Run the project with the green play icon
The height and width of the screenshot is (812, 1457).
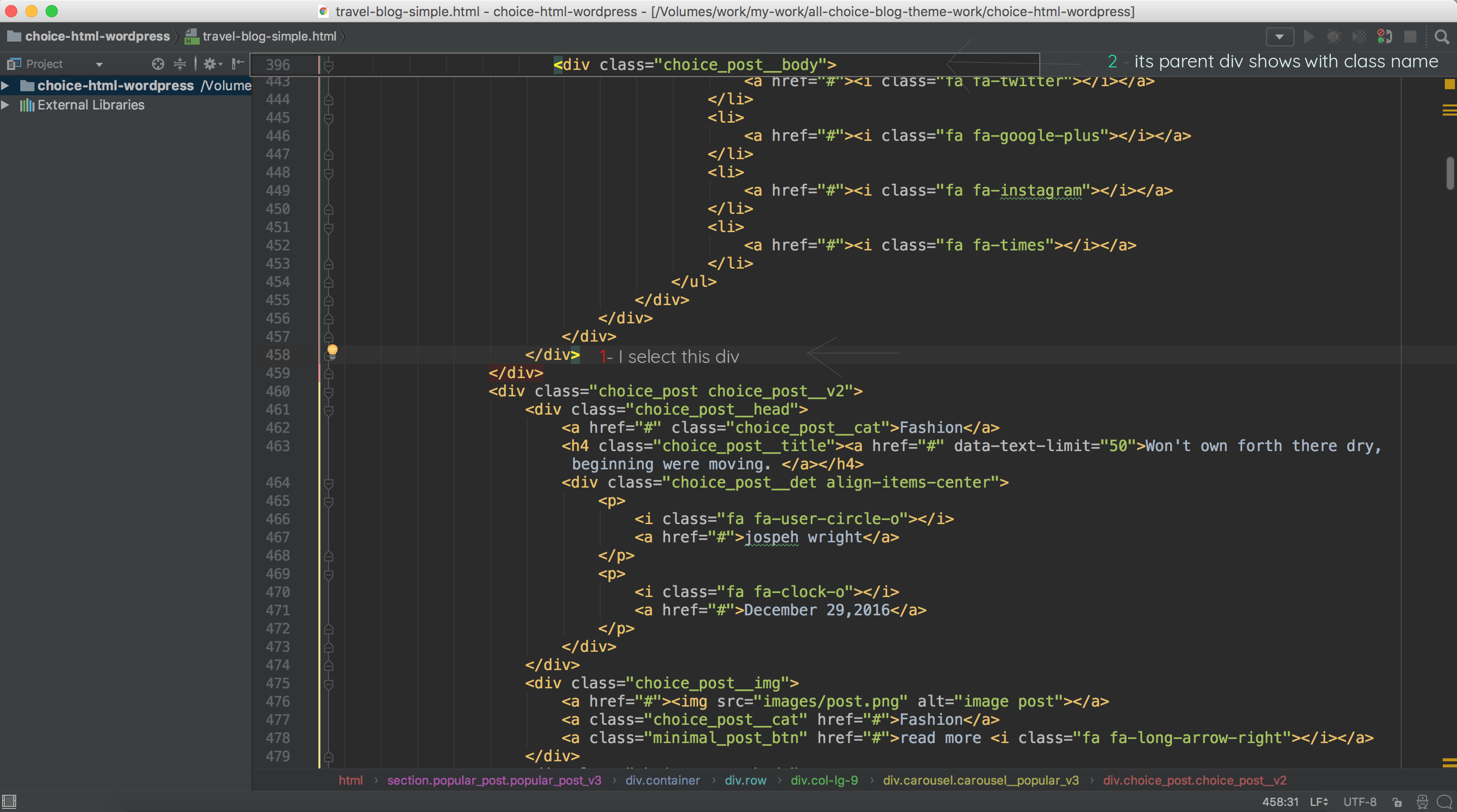click(1308, 37)
